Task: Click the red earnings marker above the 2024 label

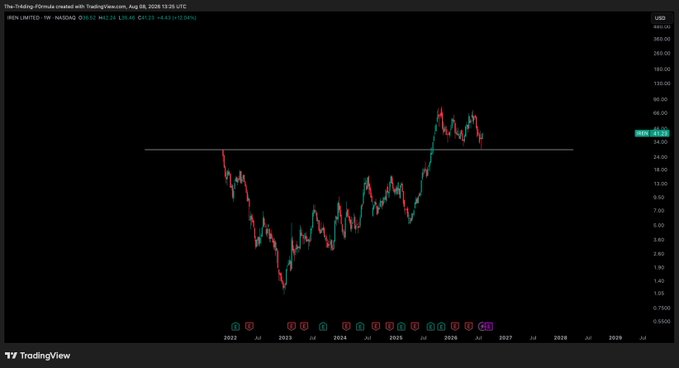Action: [x=346, y=326]
